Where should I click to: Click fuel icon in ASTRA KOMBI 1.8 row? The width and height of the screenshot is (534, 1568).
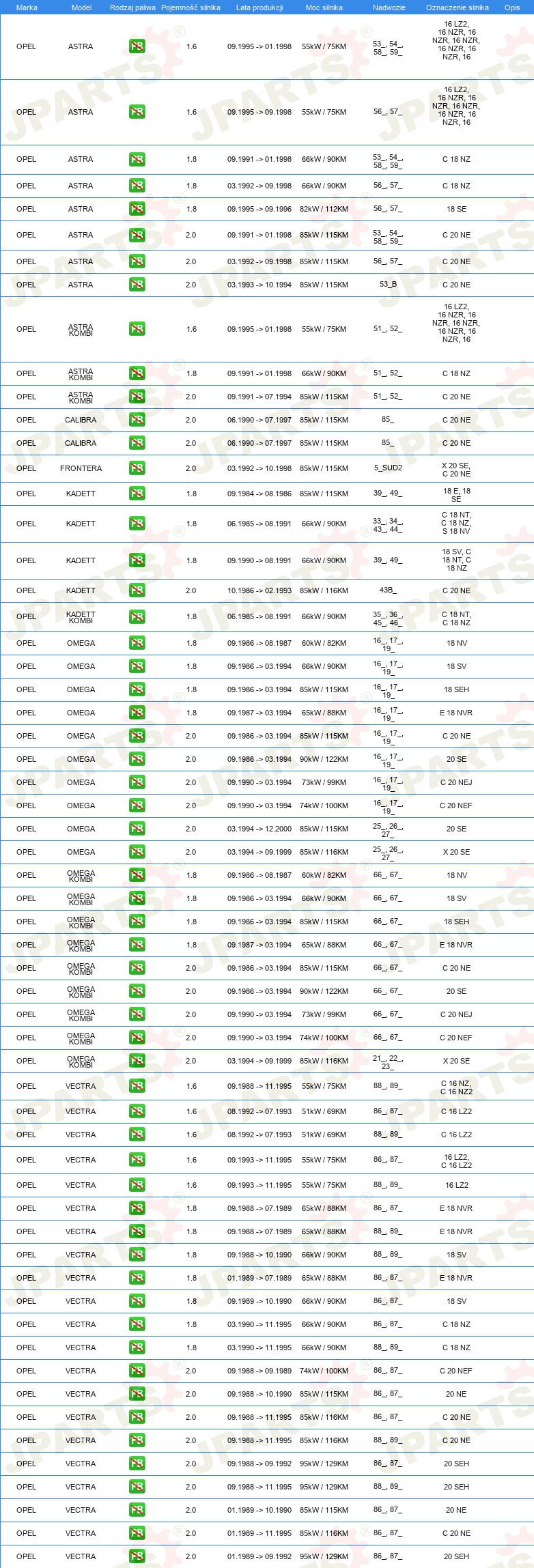[x=137, y=373]
